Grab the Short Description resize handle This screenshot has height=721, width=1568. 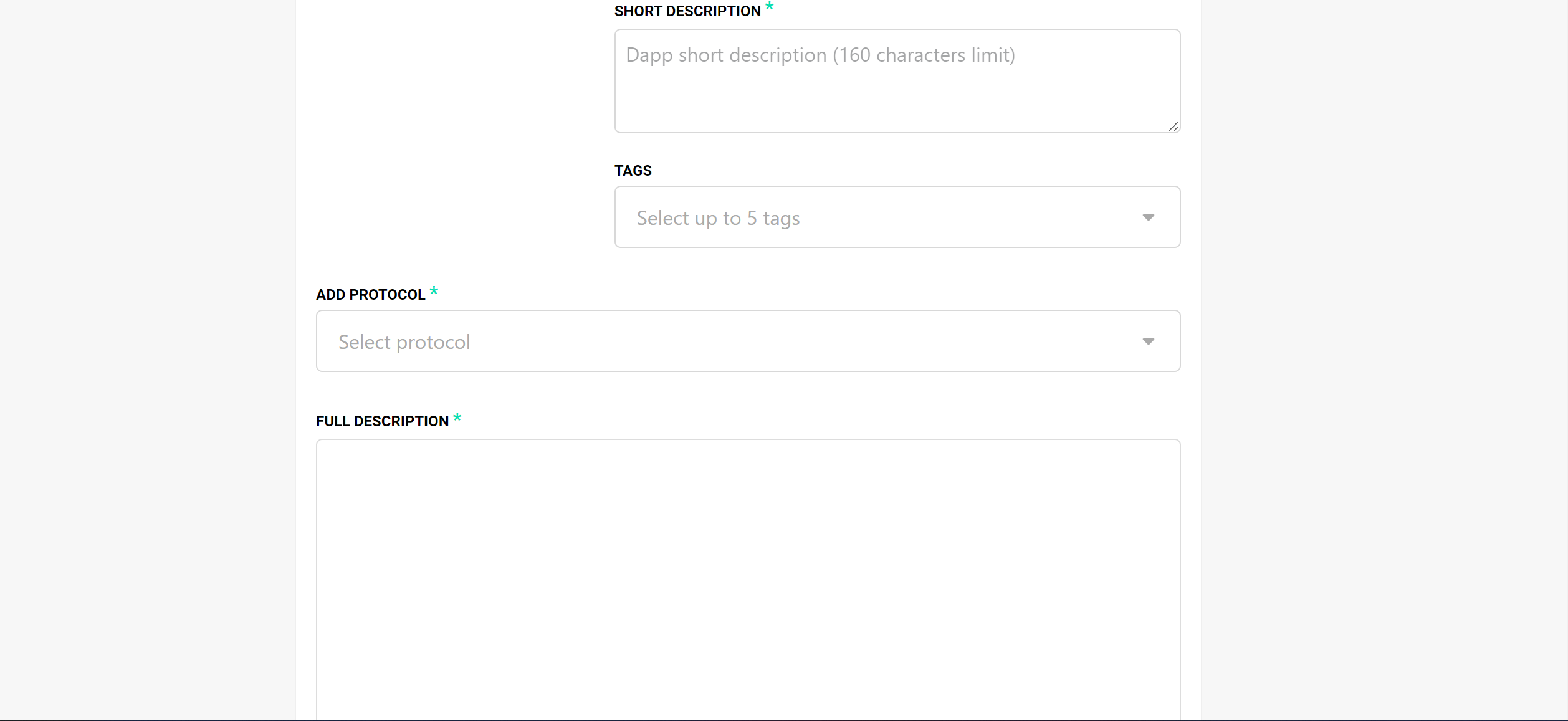(1174, 127)
